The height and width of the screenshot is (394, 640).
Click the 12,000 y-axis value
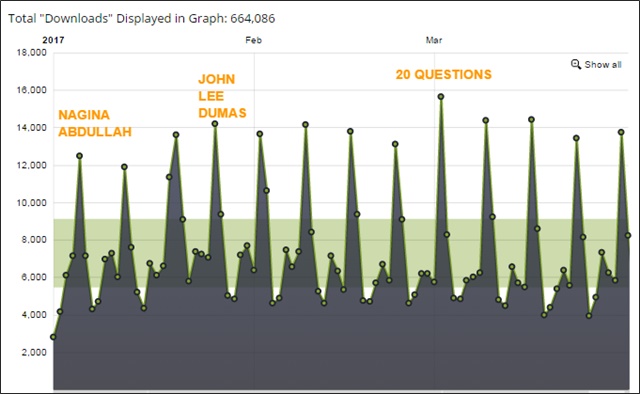point(31,165)
